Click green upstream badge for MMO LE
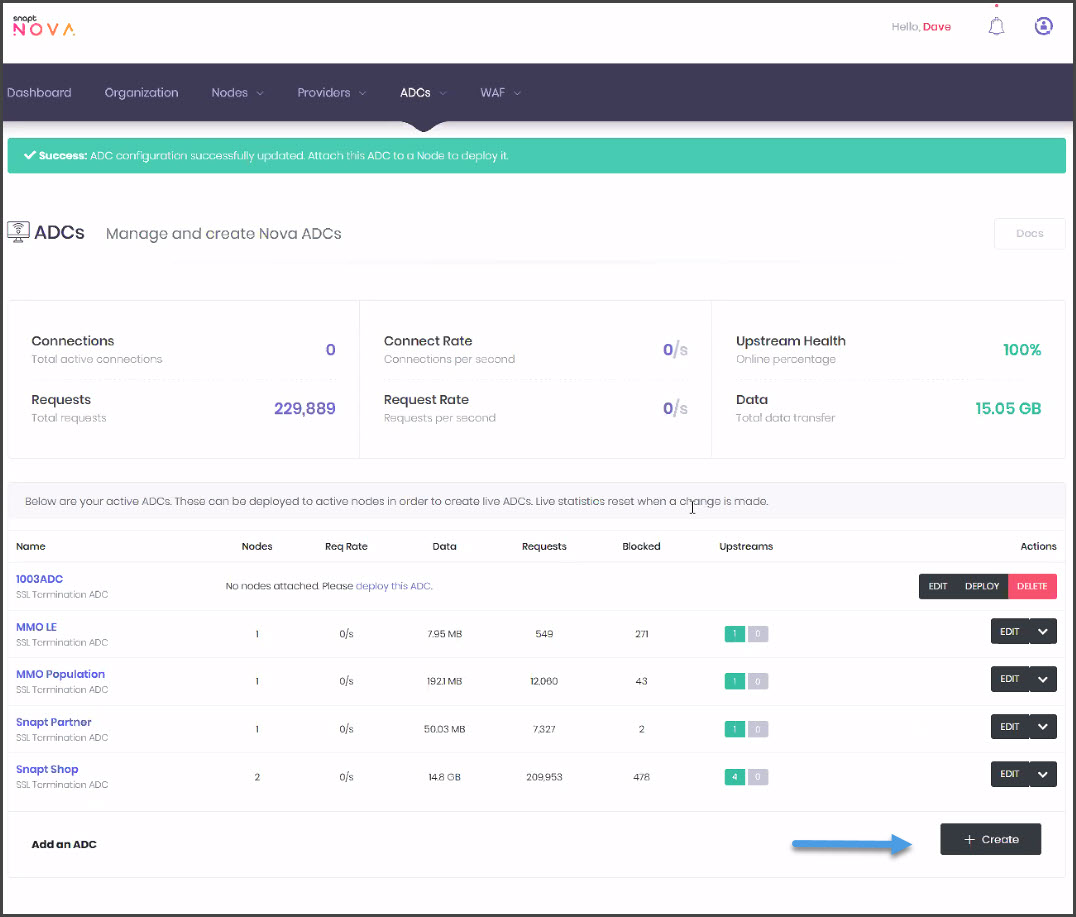The image size is (1076, 917). [734, 634]
